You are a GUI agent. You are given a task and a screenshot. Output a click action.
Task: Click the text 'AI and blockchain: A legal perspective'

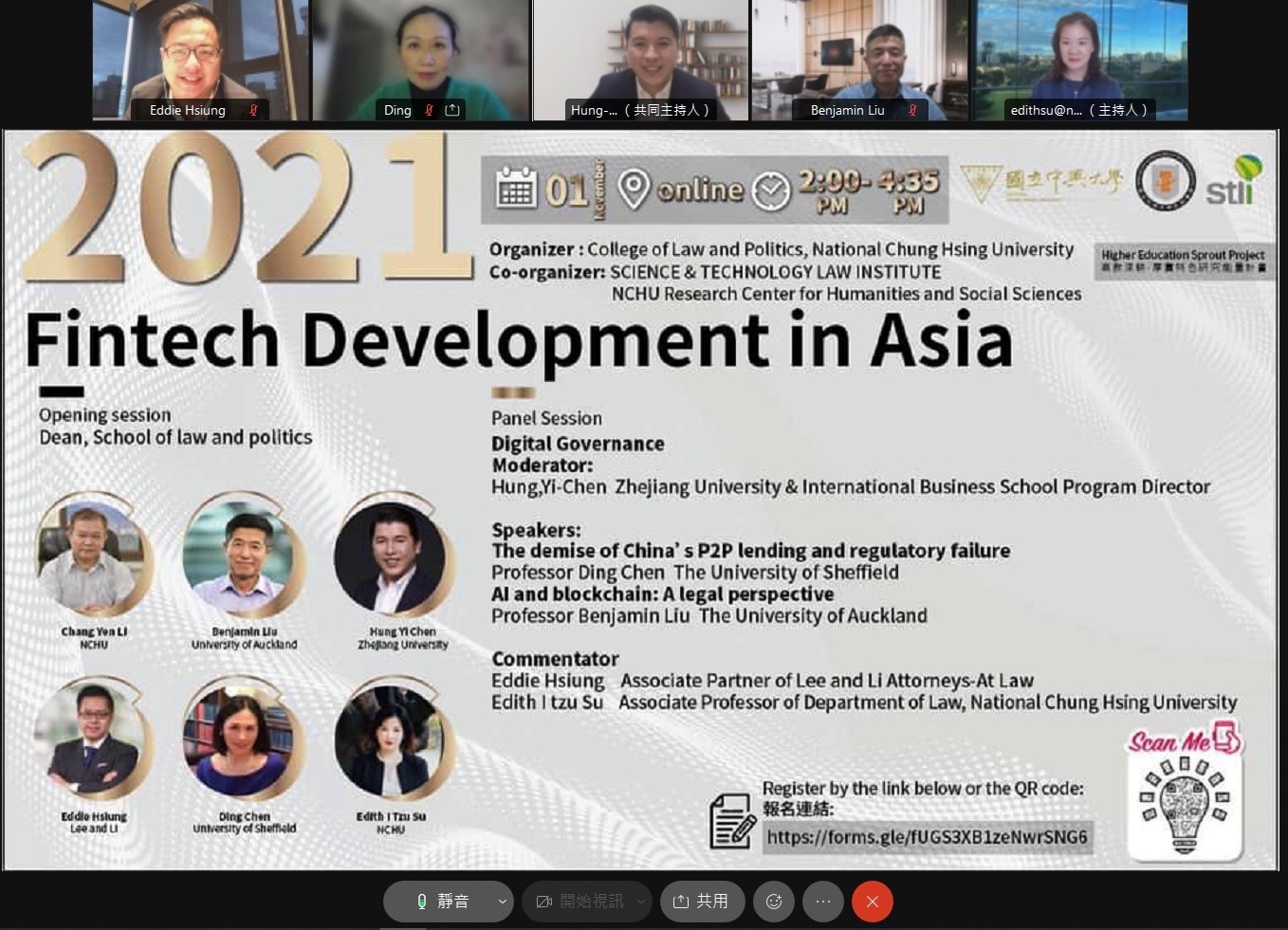[662, 593]
